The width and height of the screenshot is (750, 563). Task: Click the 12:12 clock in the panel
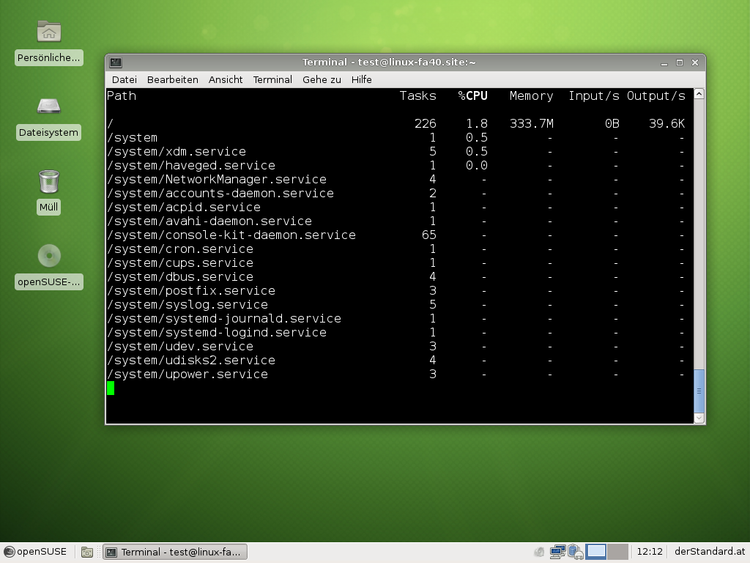(649, 552)
